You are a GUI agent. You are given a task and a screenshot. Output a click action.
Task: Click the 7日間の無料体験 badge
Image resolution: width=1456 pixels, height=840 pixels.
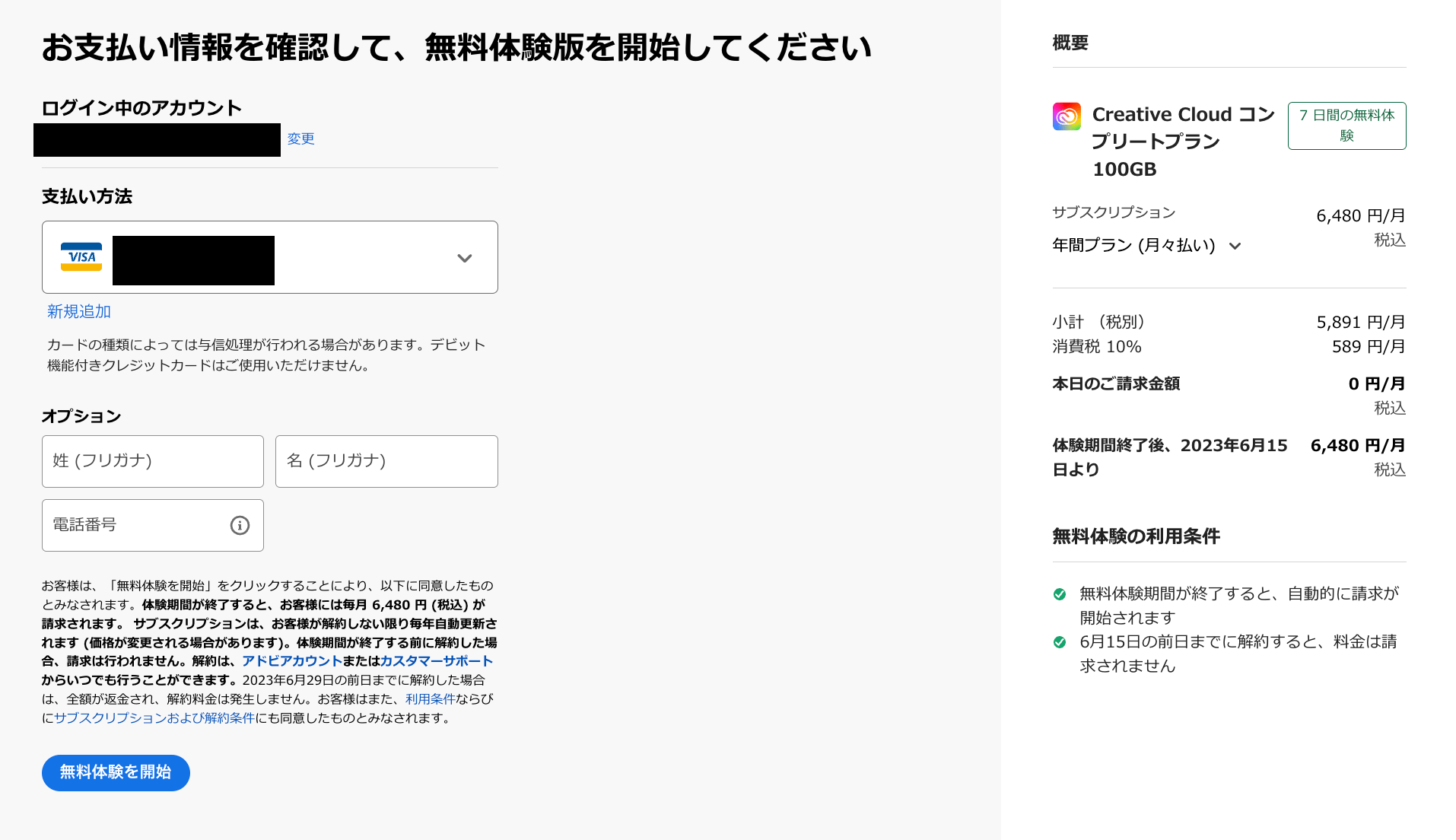[1346, 126]
